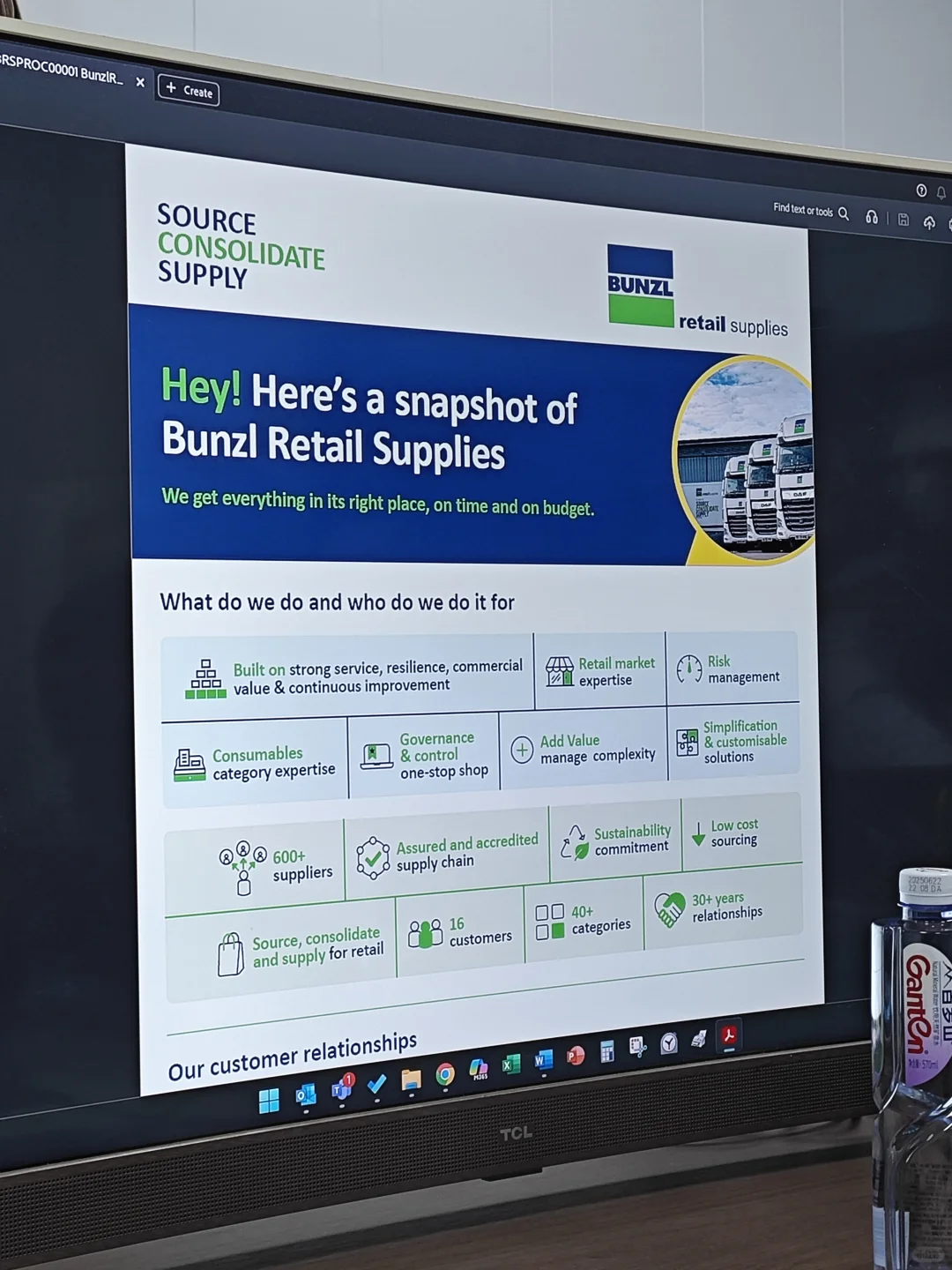The height and width of the screenshot is (1270, 952).
Task: Click 'SOURCE CONSOLIDATE SUPPLY' heading text
Action: pos(241,248)
